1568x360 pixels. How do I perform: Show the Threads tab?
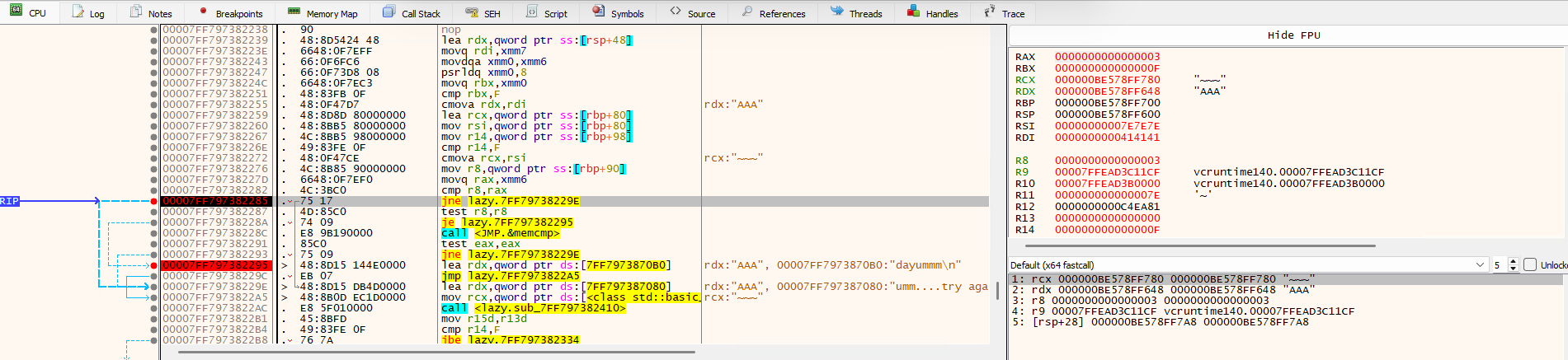click(x=856, y=13)
